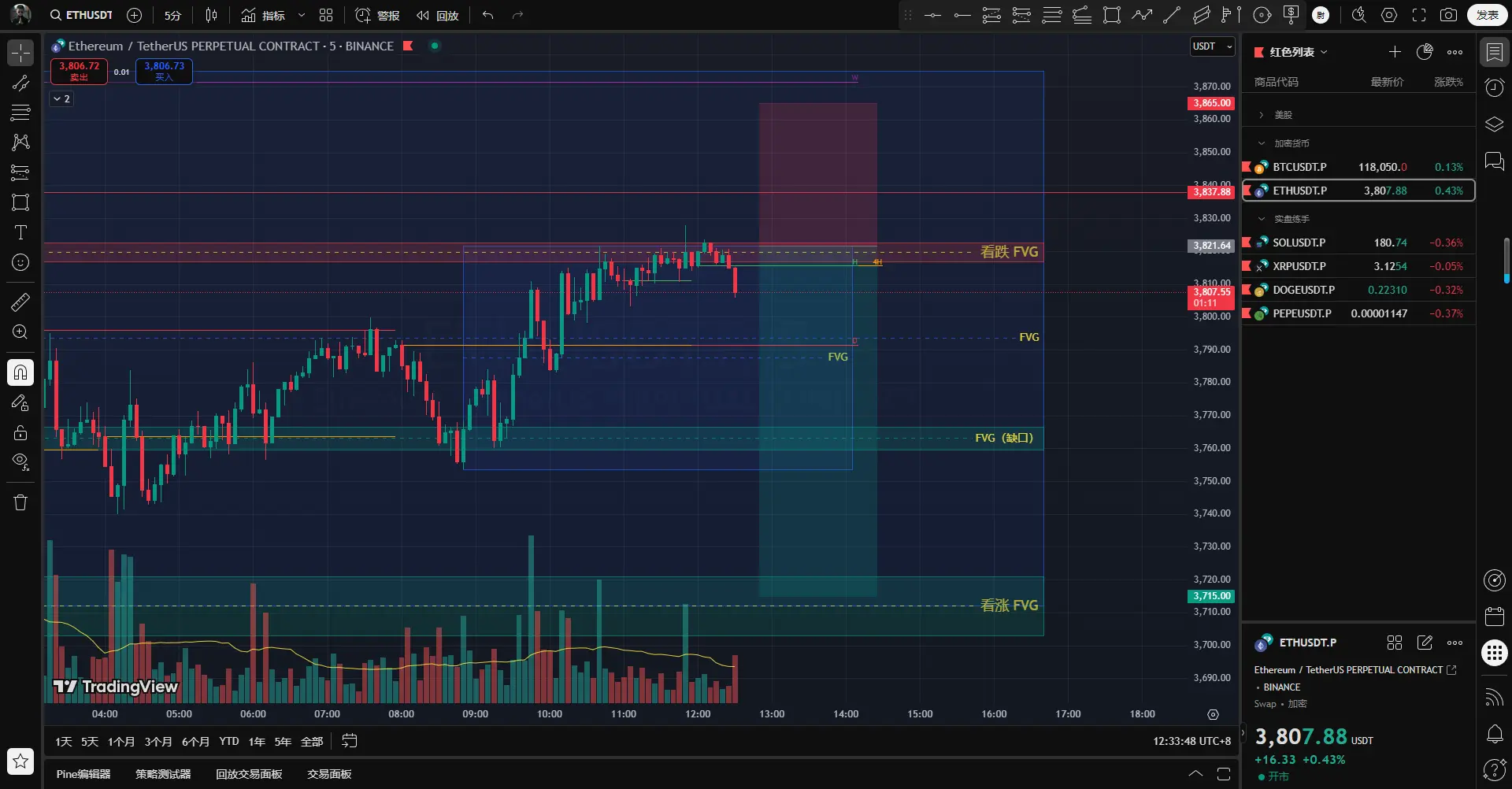Open watchlist more options menu
The image size is (1512, 789).
[x=1455, y=52]
